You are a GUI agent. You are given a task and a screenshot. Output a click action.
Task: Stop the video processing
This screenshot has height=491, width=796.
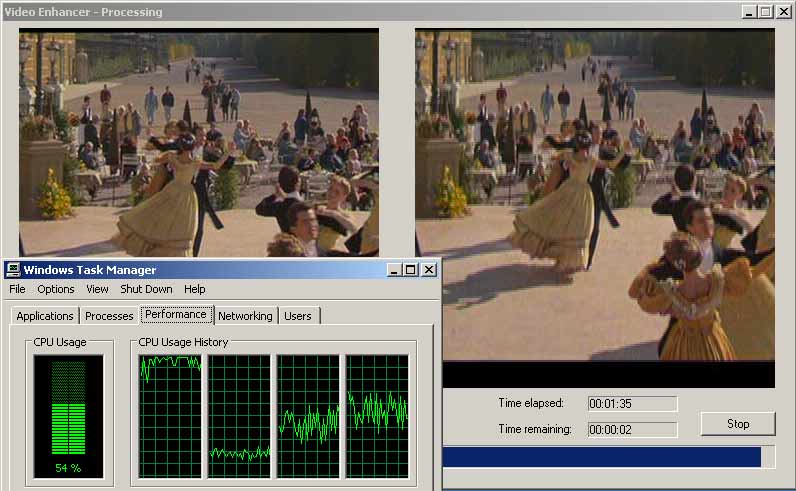[738, 423]
